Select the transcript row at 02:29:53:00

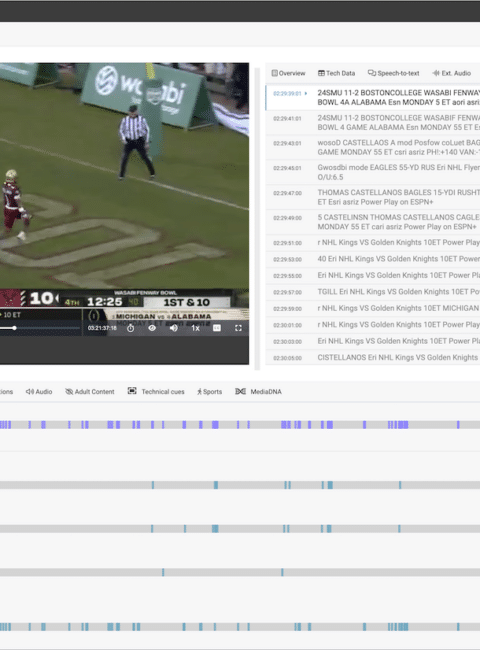[x=373, y=259]
